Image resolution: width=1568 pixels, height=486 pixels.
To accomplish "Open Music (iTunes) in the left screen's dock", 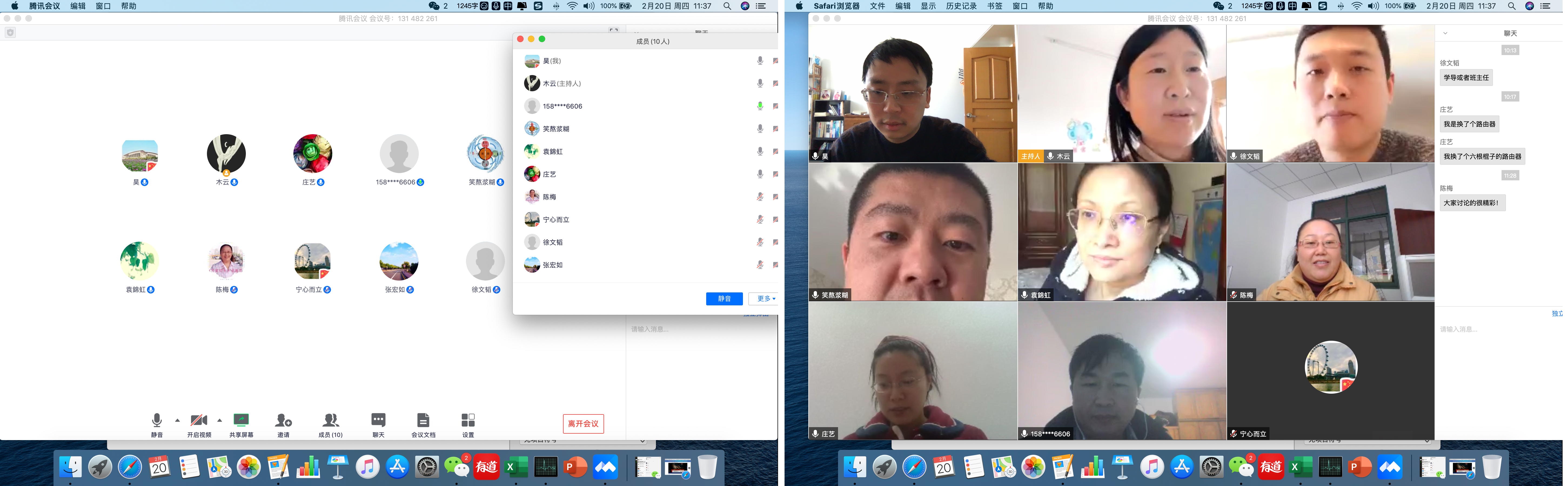I will pyautogui.click(x=368, y=467).
